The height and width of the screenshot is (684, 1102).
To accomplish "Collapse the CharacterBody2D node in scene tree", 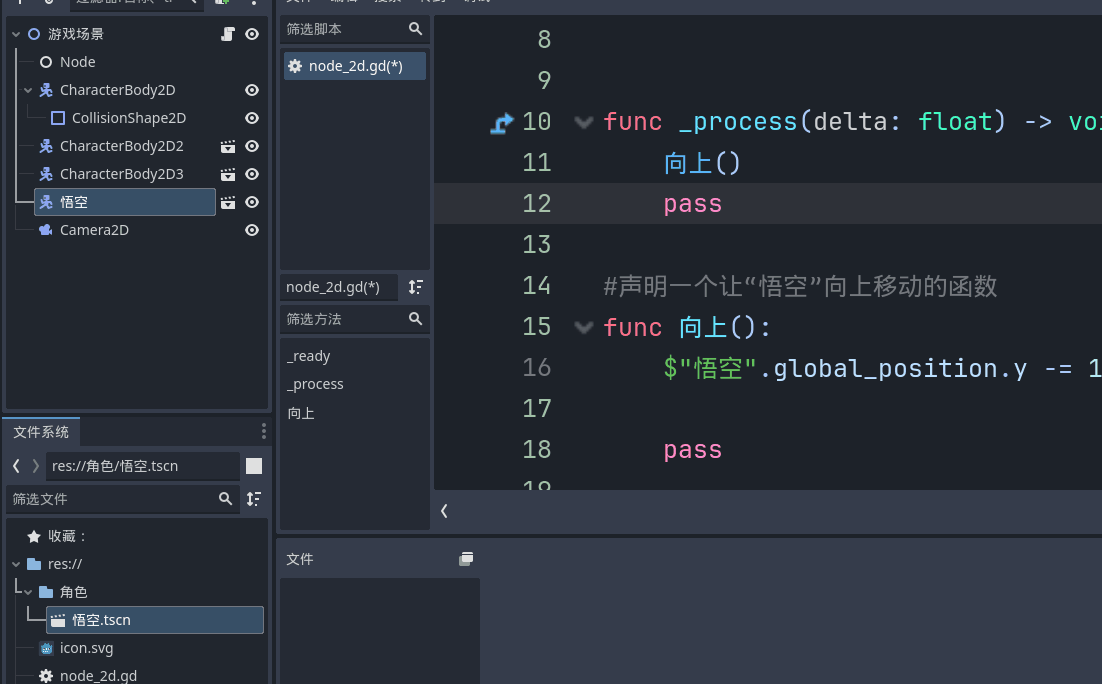I will tap(28, 90).
